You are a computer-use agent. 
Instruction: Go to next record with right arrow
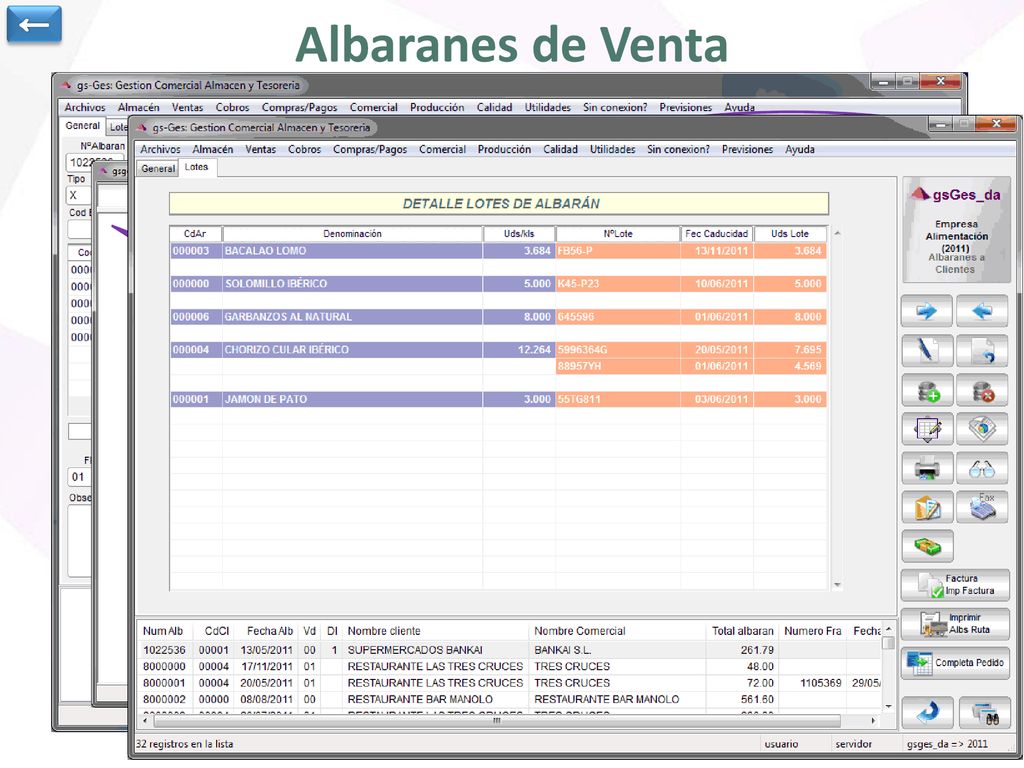pyautogui.click(x=927, y=311)
